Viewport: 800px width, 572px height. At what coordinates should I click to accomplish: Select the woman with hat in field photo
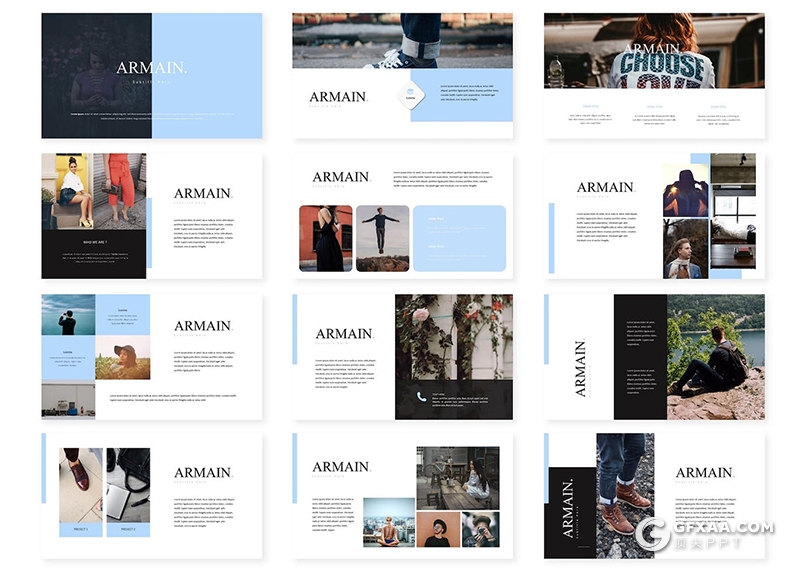123,357
